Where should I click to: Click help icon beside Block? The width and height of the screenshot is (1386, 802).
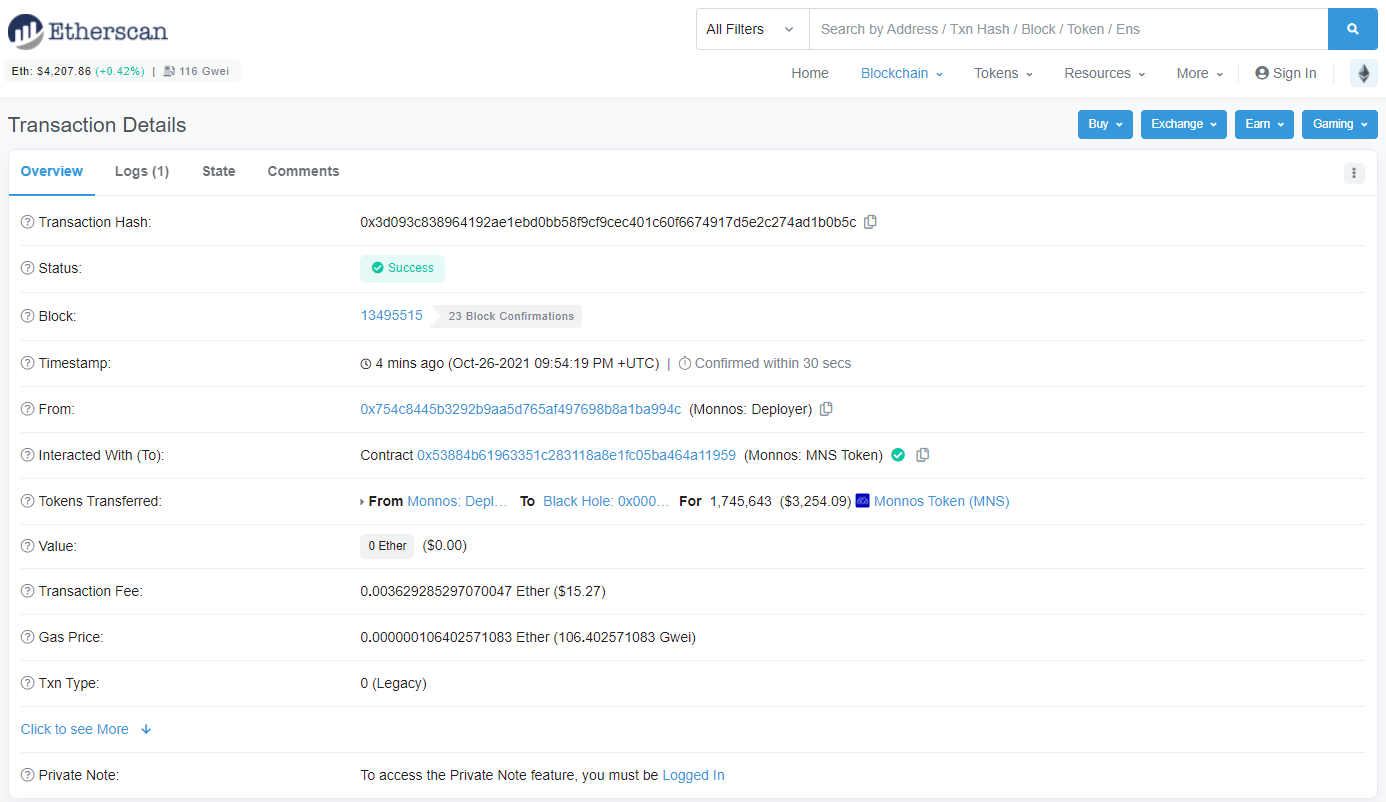pyautogui.click(x=28, y=316)
